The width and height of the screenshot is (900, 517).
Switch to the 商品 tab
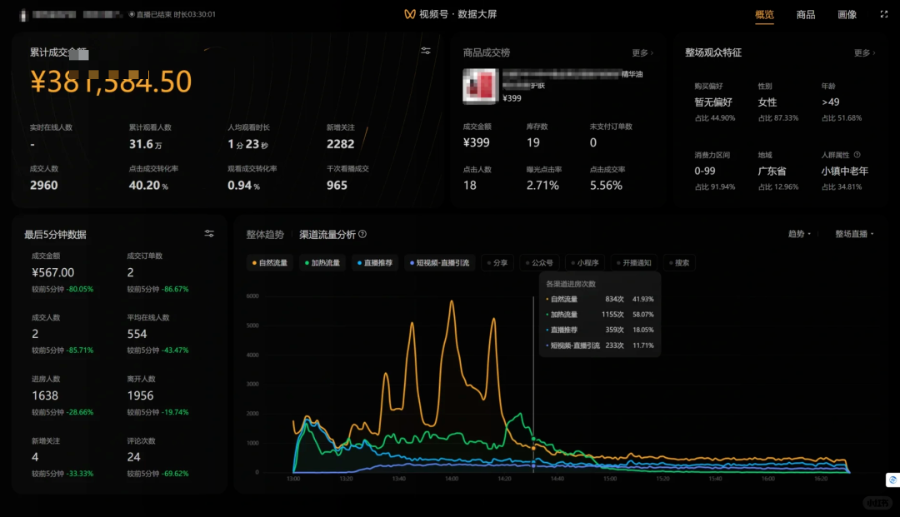coord(805,15)
